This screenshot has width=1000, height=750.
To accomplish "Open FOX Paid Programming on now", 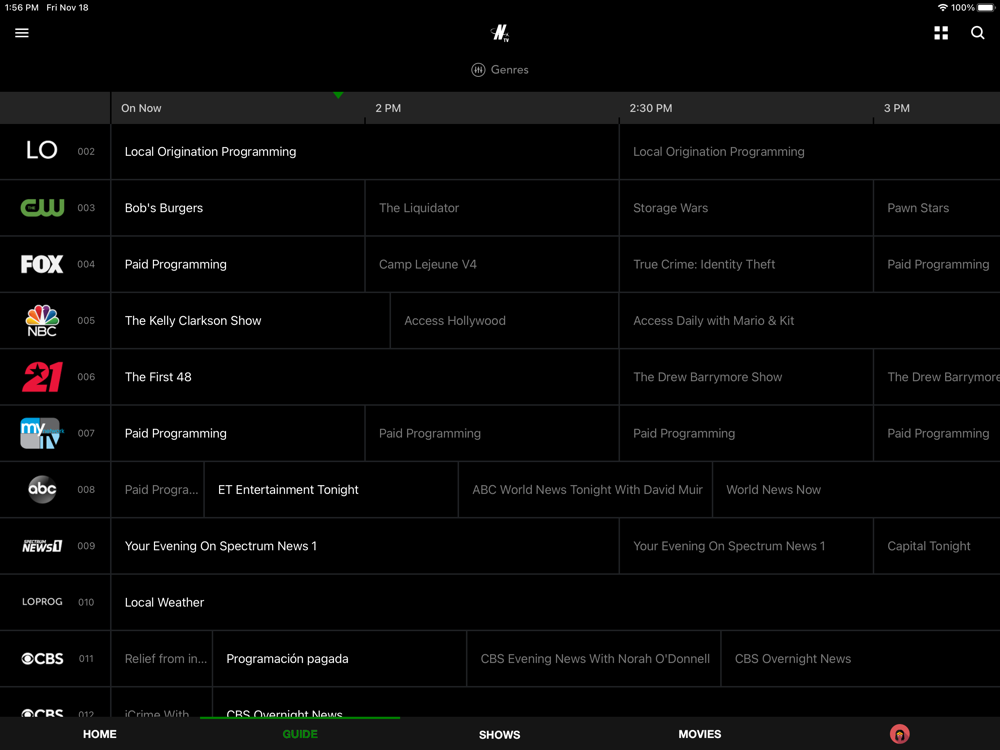I will [238, 264].
